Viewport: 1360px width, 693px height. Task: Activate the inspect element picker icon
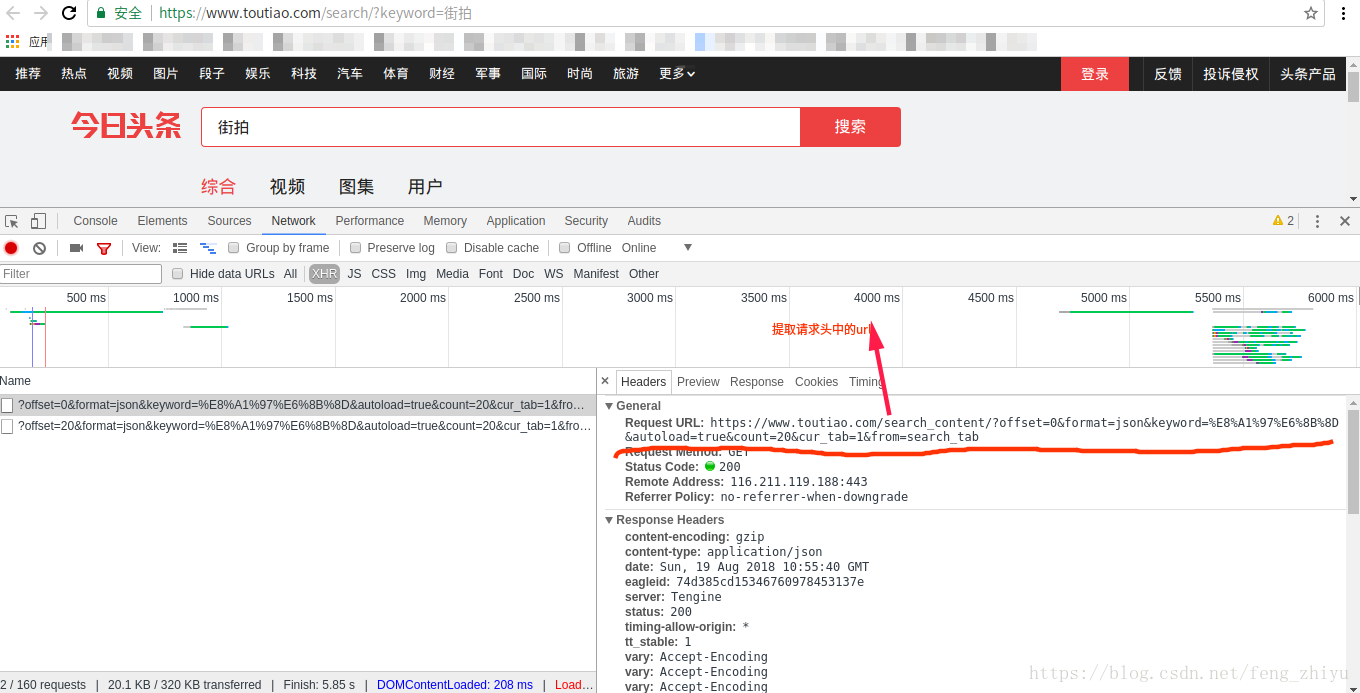12,221
